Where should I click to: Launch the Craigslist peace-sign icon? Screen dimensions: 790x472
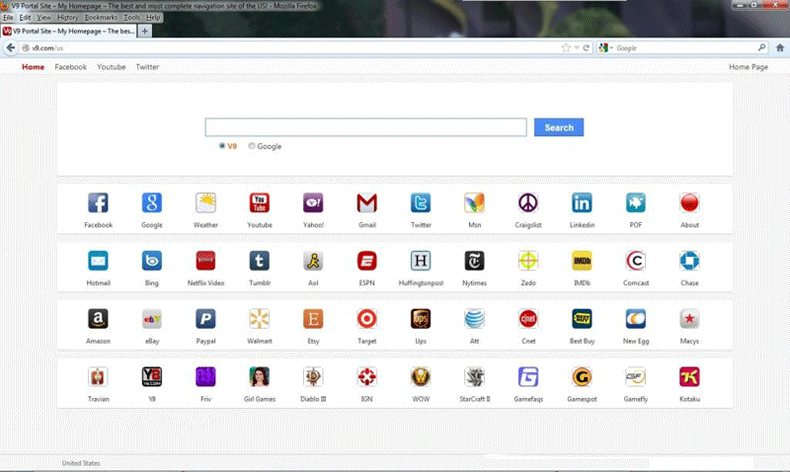point(528,203)
